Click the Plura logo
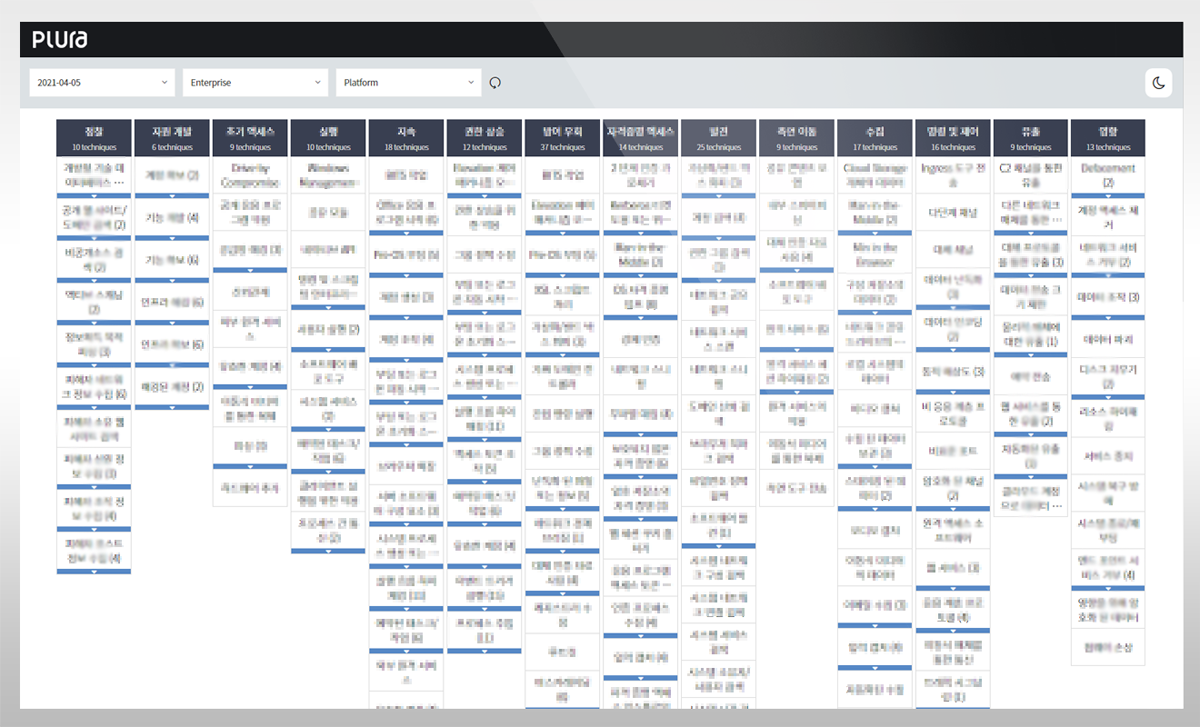The image size is (1200, 727). [59, 40]
